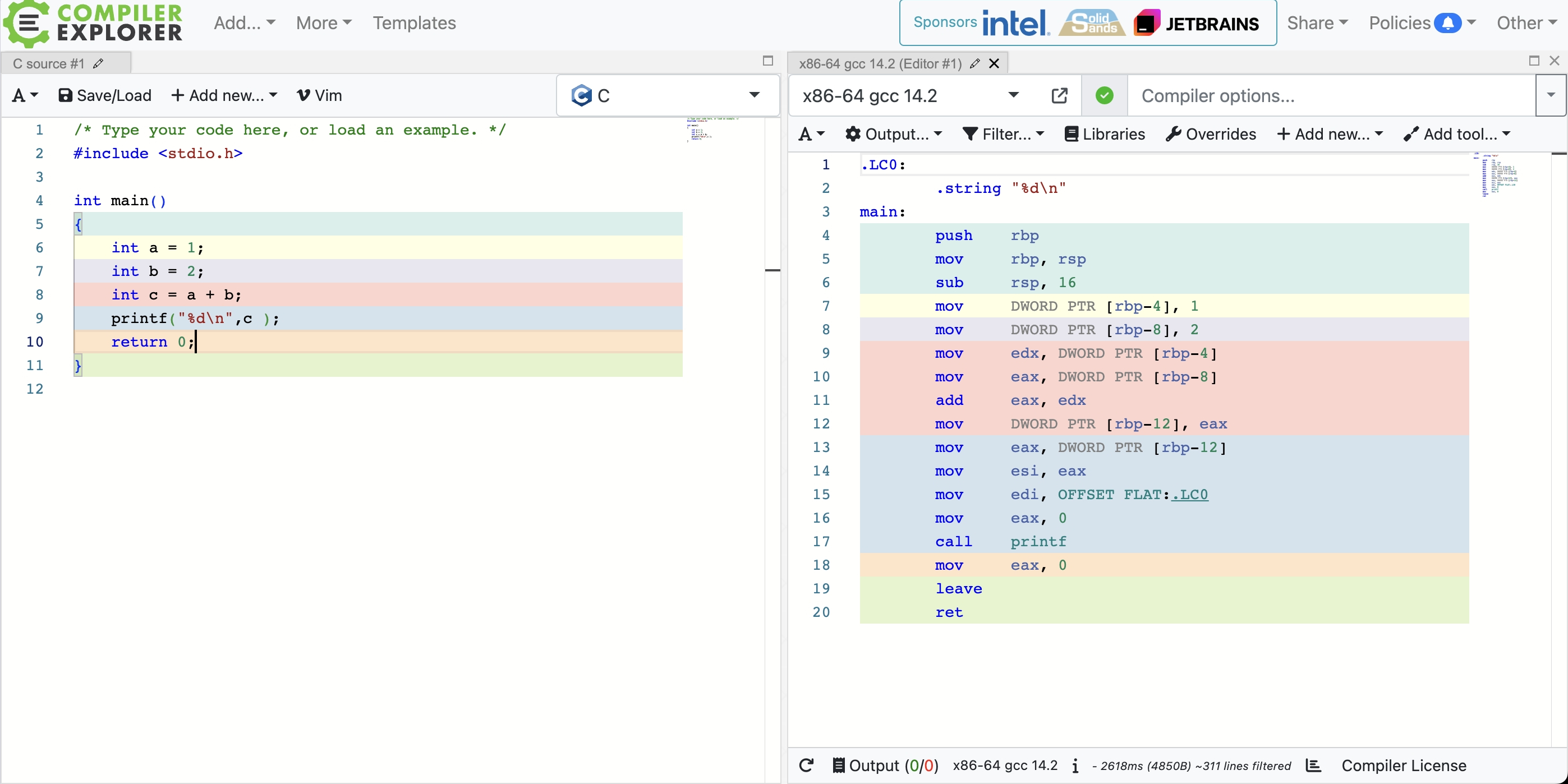
Task: Click the pop-out compiler window icon
Action: click(x=1059, y=95)
